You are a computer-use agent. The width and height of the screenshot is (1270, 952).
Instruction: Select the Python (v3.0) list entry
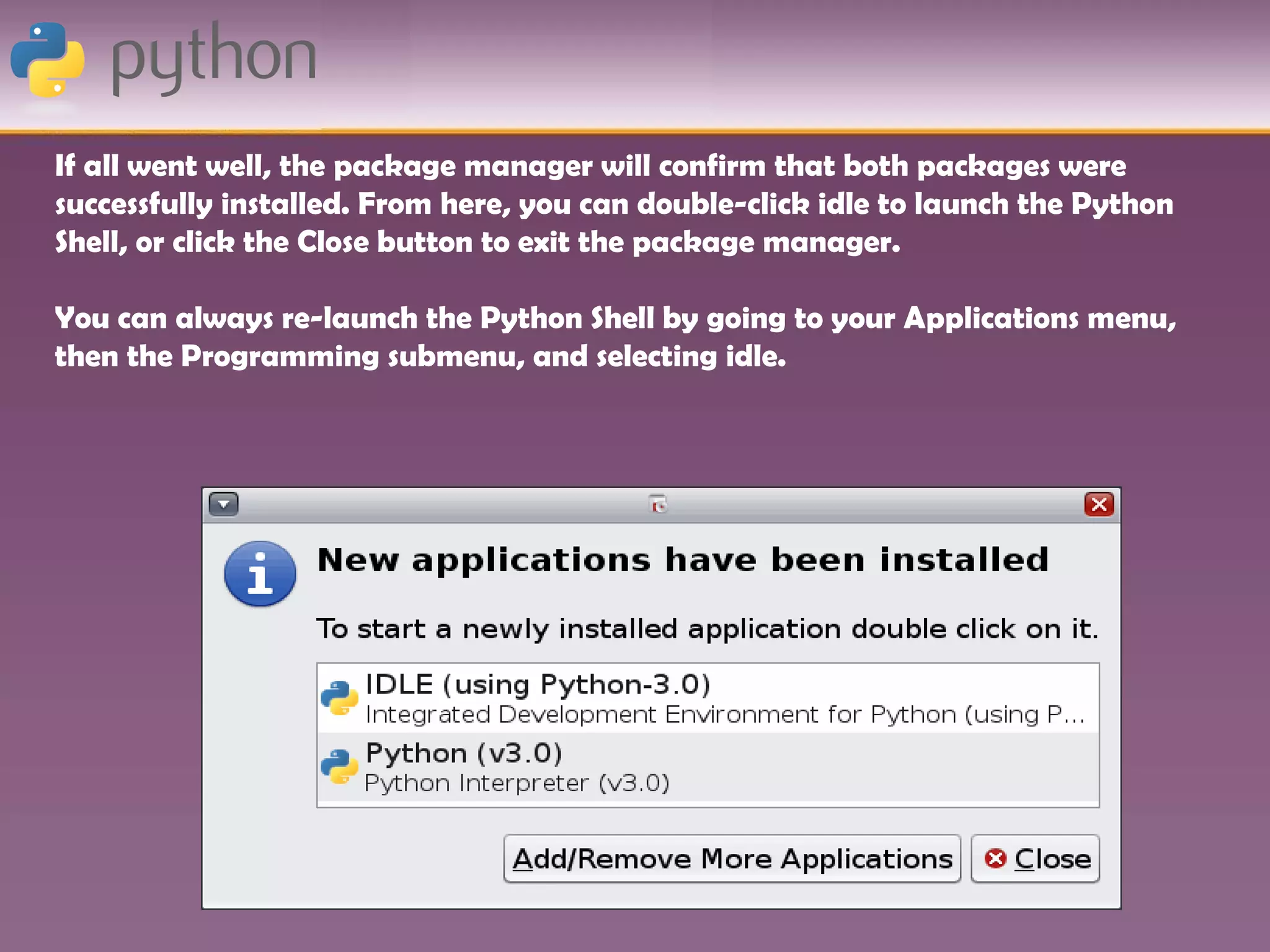click(x=708, y=767)
